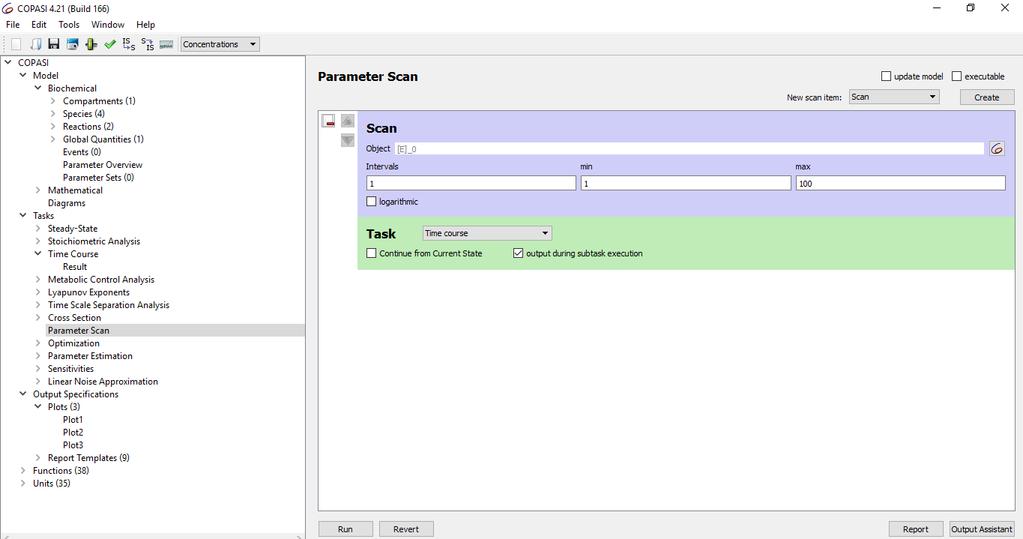Click the Save floppy disk icon
This screenshot has width=1023, height=539.
pos(54,44)
